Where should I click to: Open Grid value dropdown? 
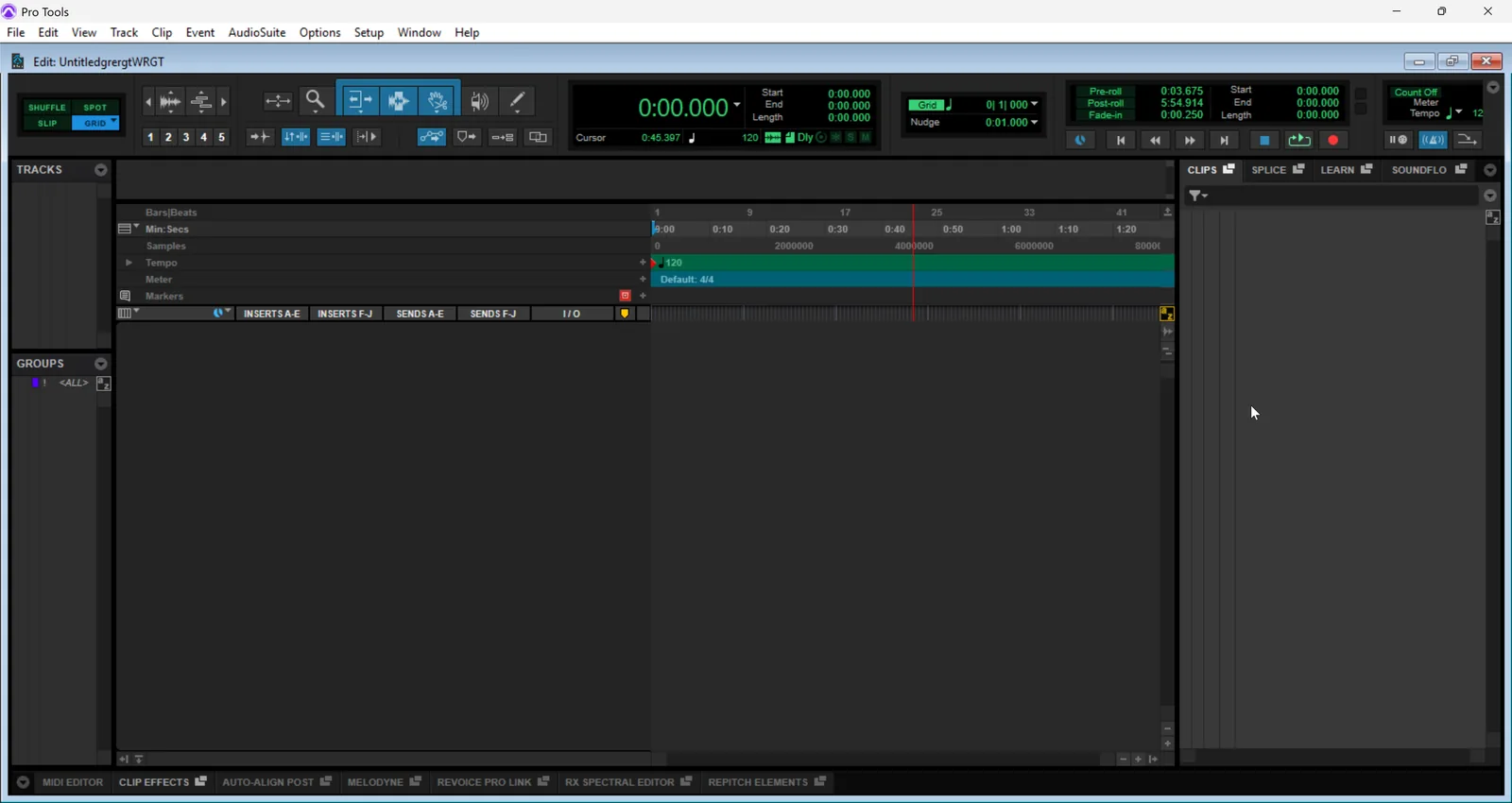1035,105
